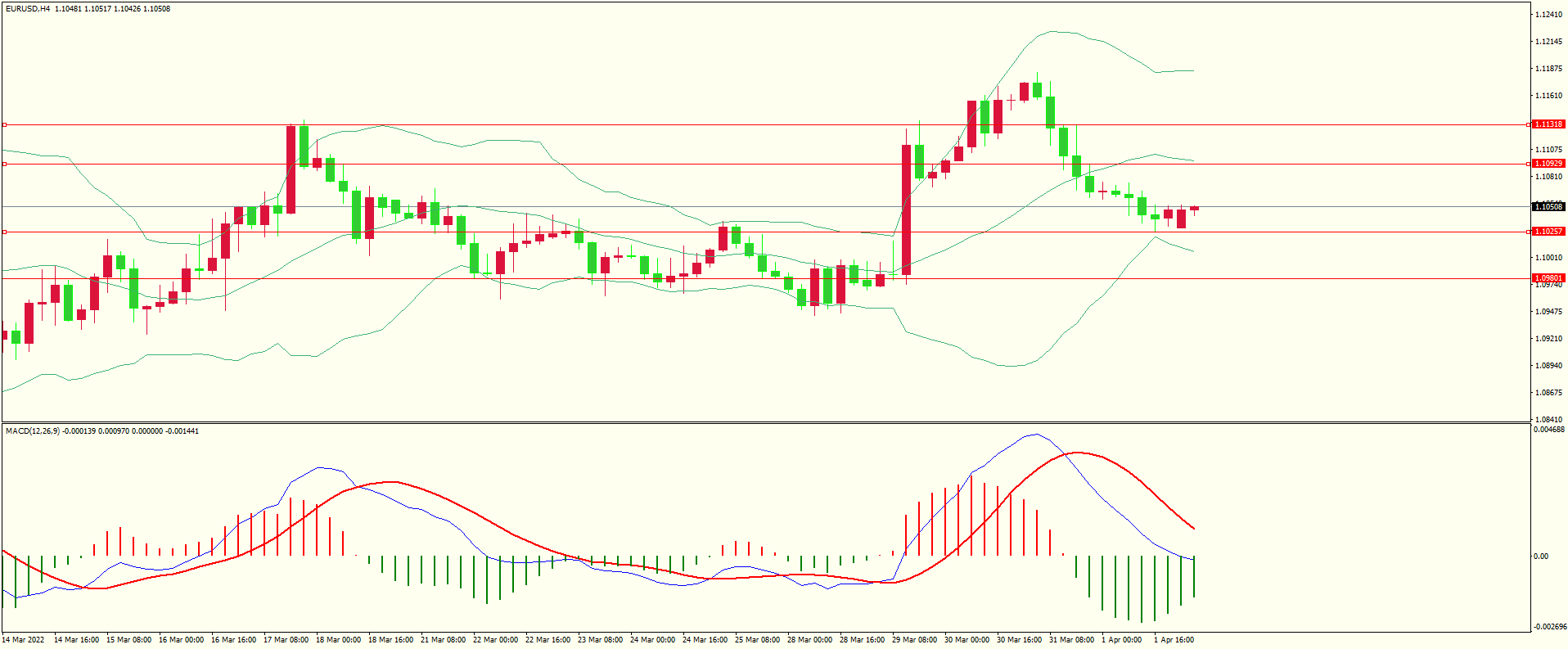
Task: Click the 16 Mar 16:00 time label
Action: [234, 640]
